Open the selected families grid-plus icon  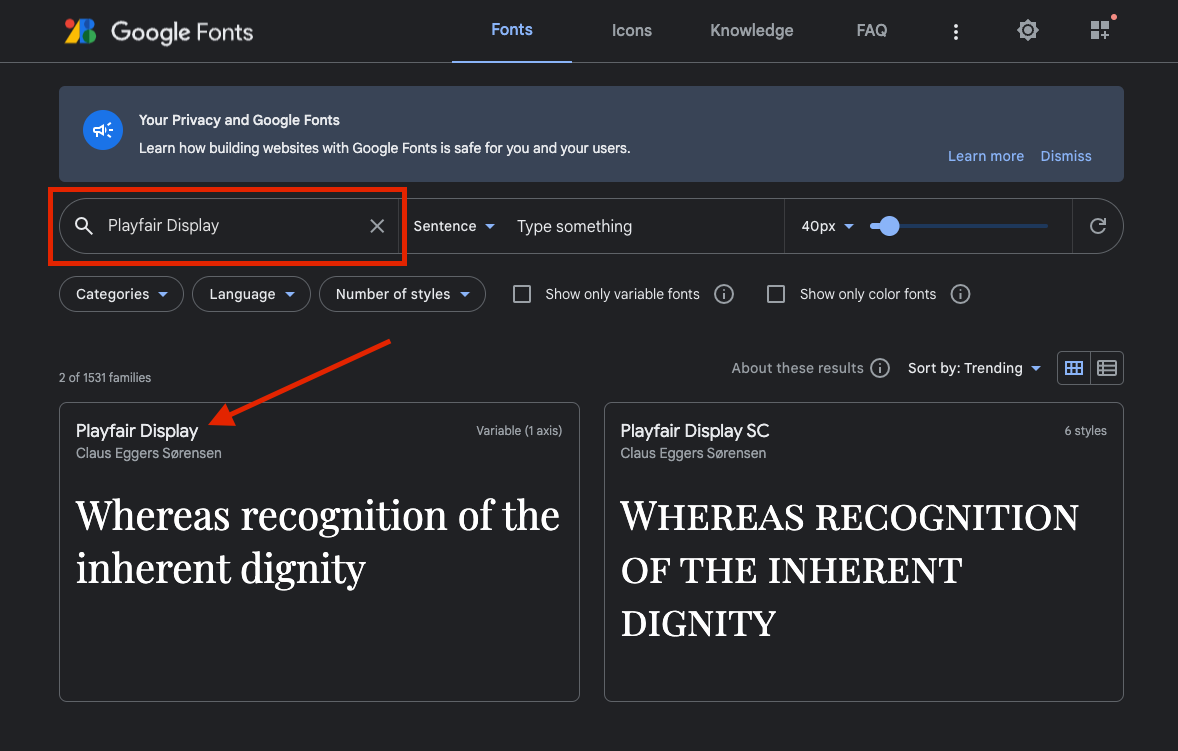tap(1100, 30)
